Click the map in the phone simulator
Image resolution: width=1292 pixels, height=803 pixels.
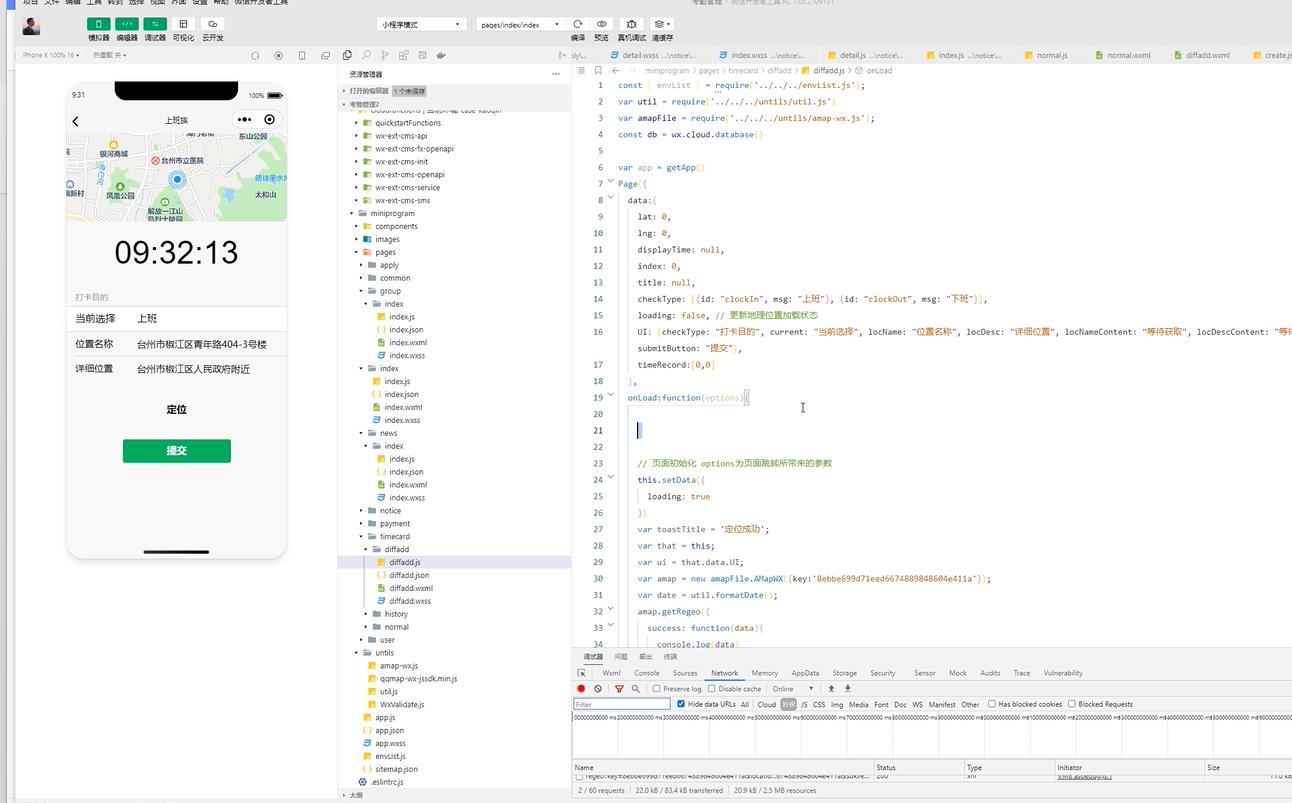177,176
